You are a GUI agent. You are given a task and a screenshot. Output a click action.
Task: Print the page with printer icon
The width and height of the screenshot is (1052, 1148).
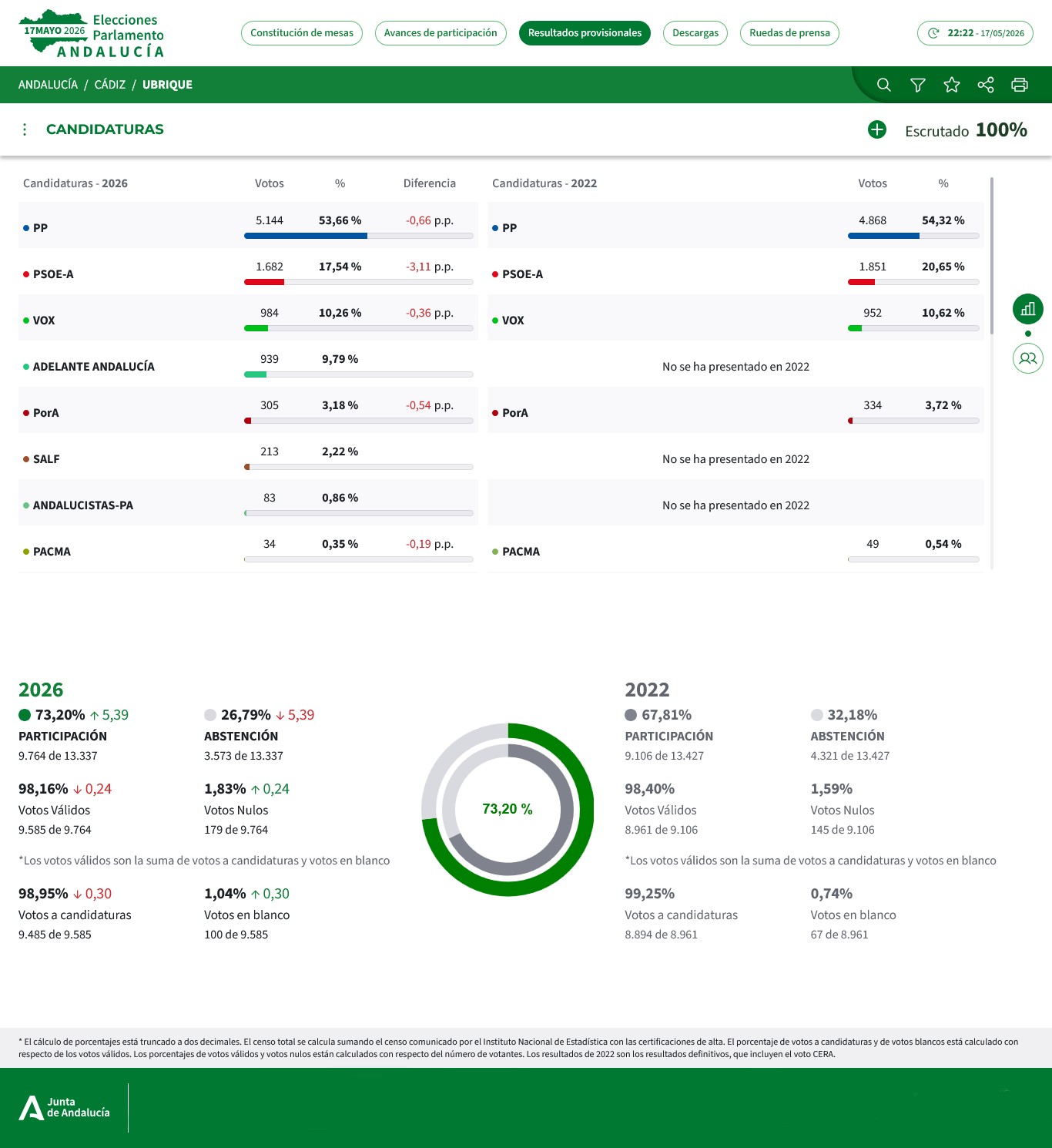pos(1020,85)
